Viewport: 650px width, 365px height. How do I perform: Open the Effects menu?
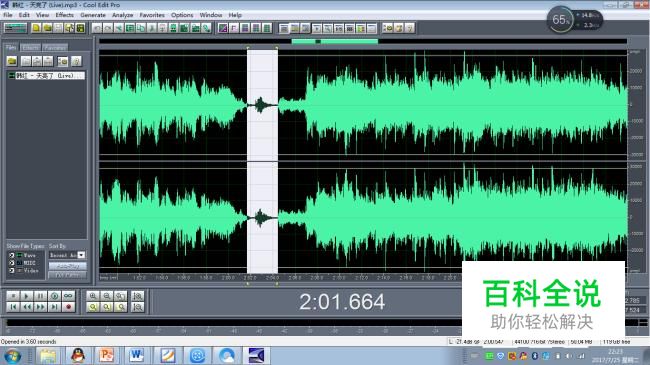pyautogui.click(x=65, y=15)
